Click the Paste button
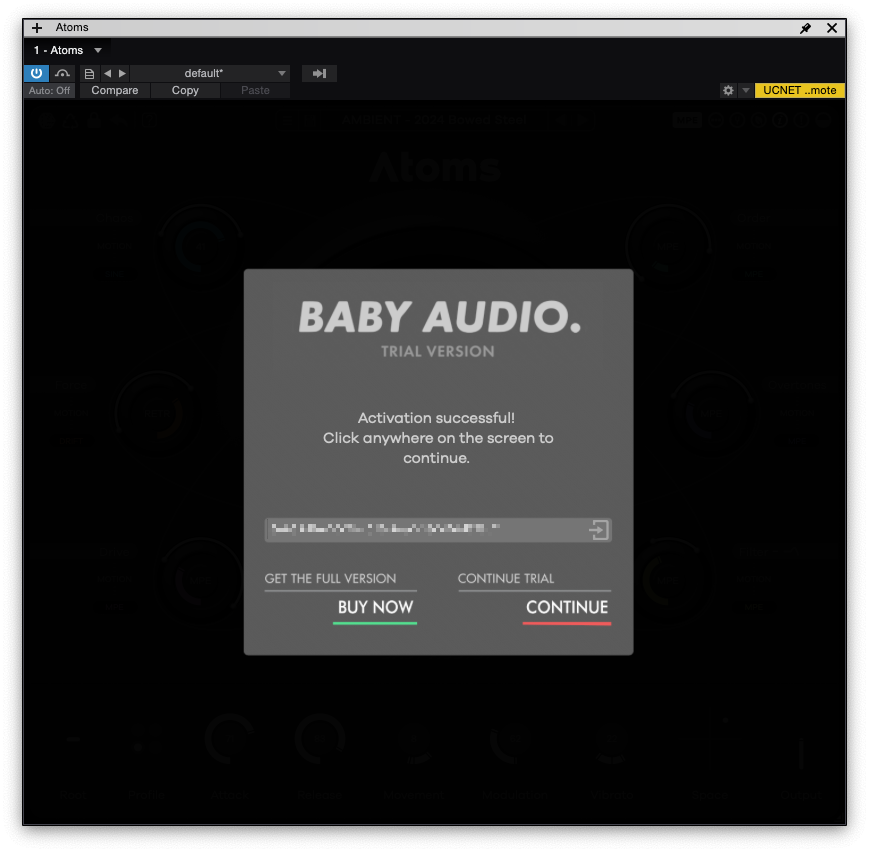This screenshot has height=852, width=869. [255, 90]
